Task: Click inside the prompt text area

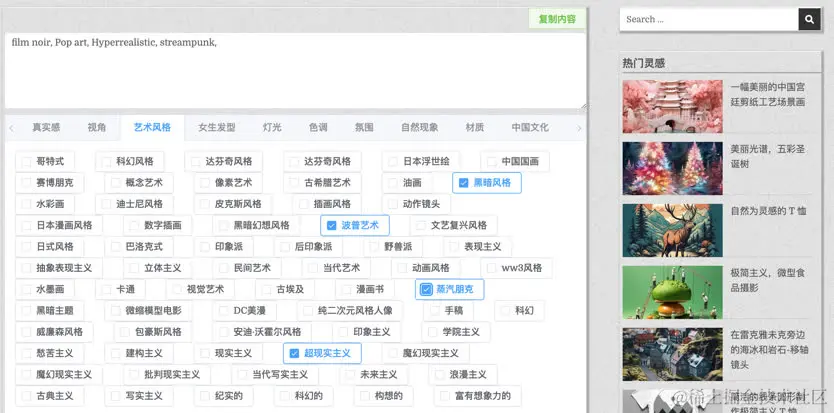Action: point(295,71)
